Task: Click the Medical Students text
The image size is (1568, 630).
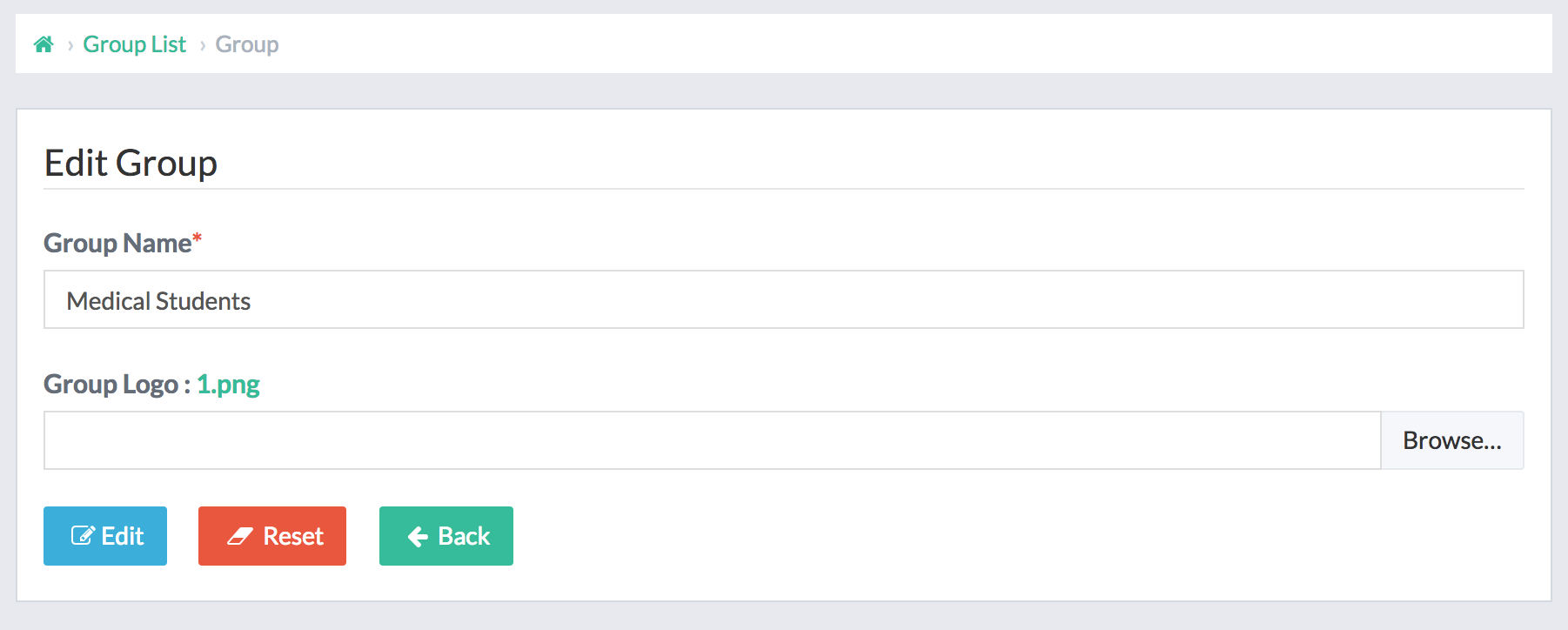Action: click(x=158, y=301)
